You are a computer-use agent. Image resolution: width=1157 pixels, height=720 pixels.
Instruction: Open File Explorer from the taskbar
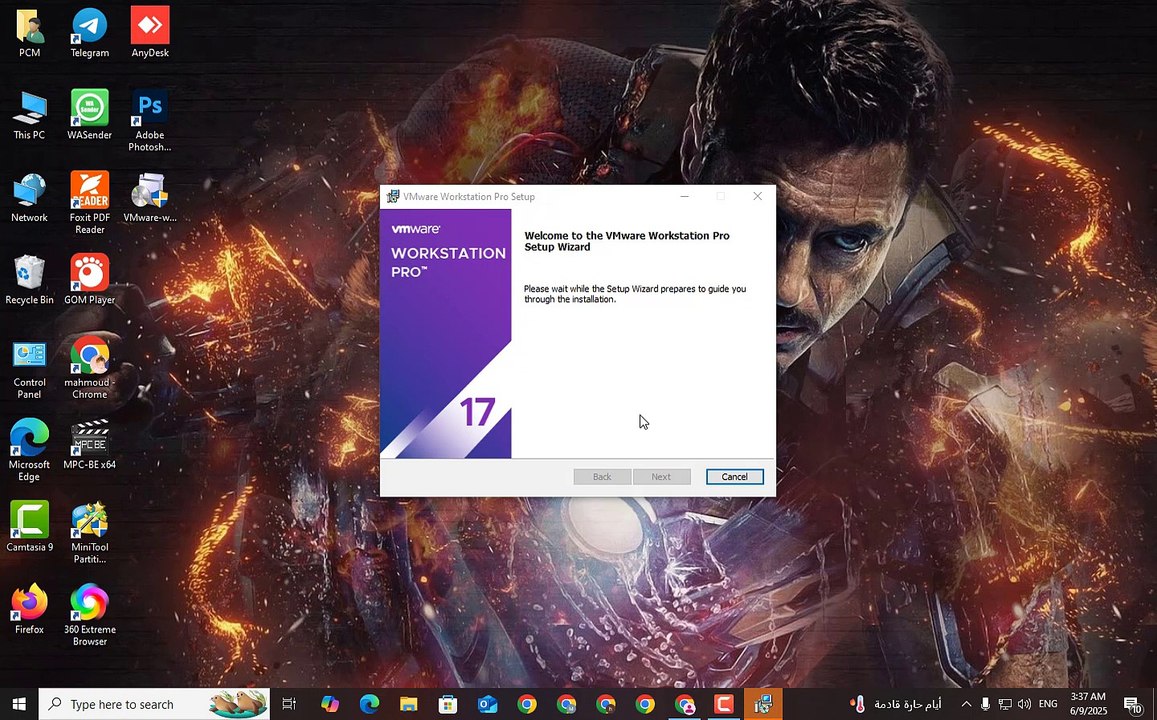coord(408,704)
